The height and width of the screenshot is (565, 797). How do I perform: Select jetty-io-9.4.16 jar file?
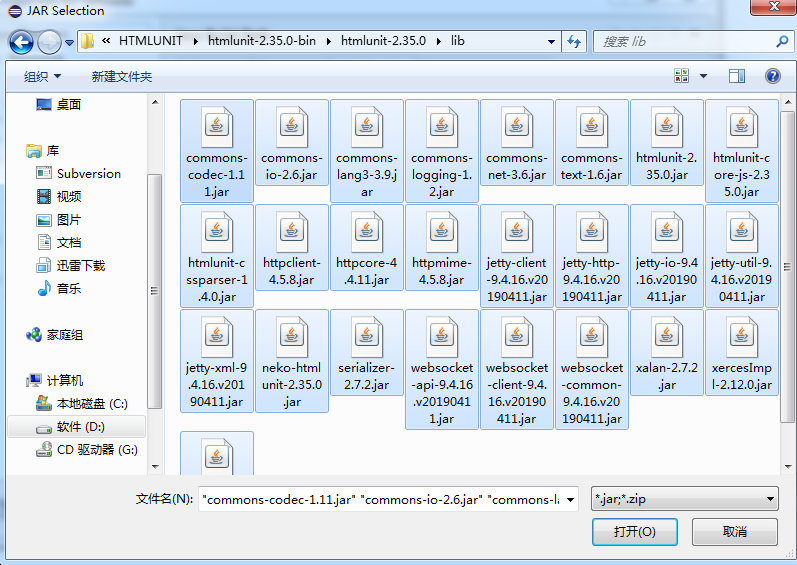[x=667, y=256]
